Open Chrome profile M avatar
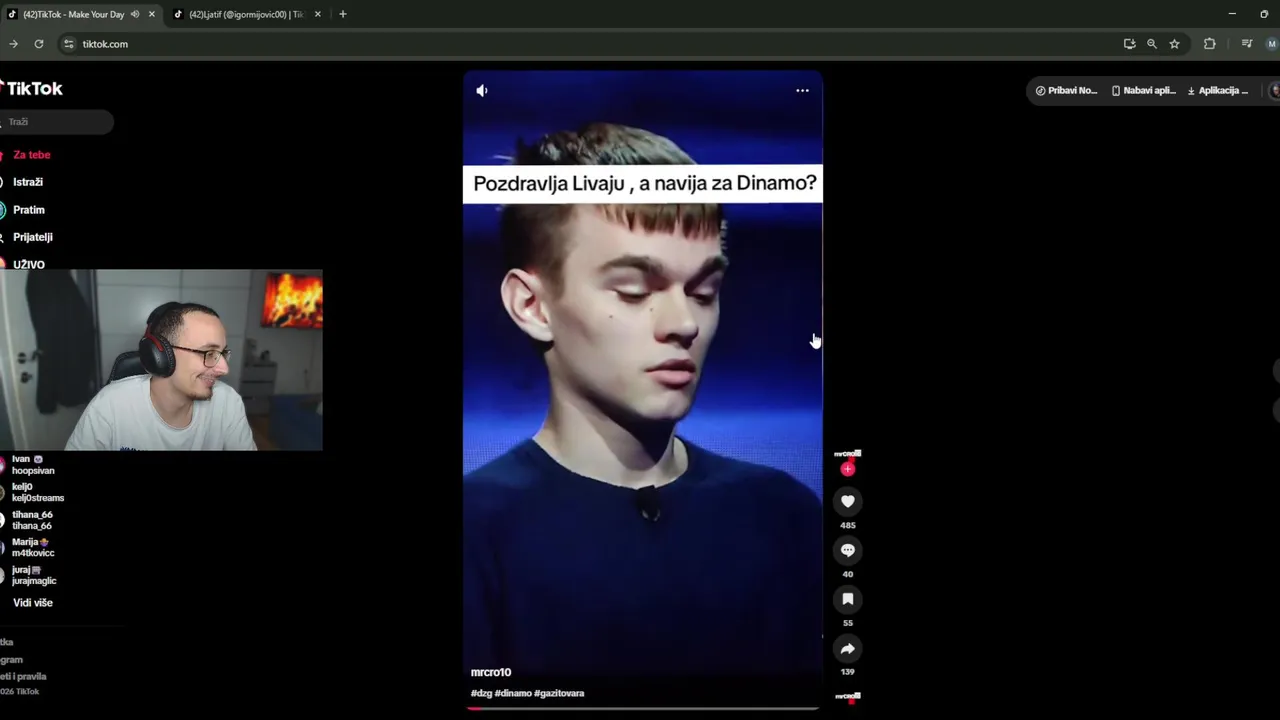Viewport: 1280px width, 720px height. pyautogui.click(x=1272, y=44)
